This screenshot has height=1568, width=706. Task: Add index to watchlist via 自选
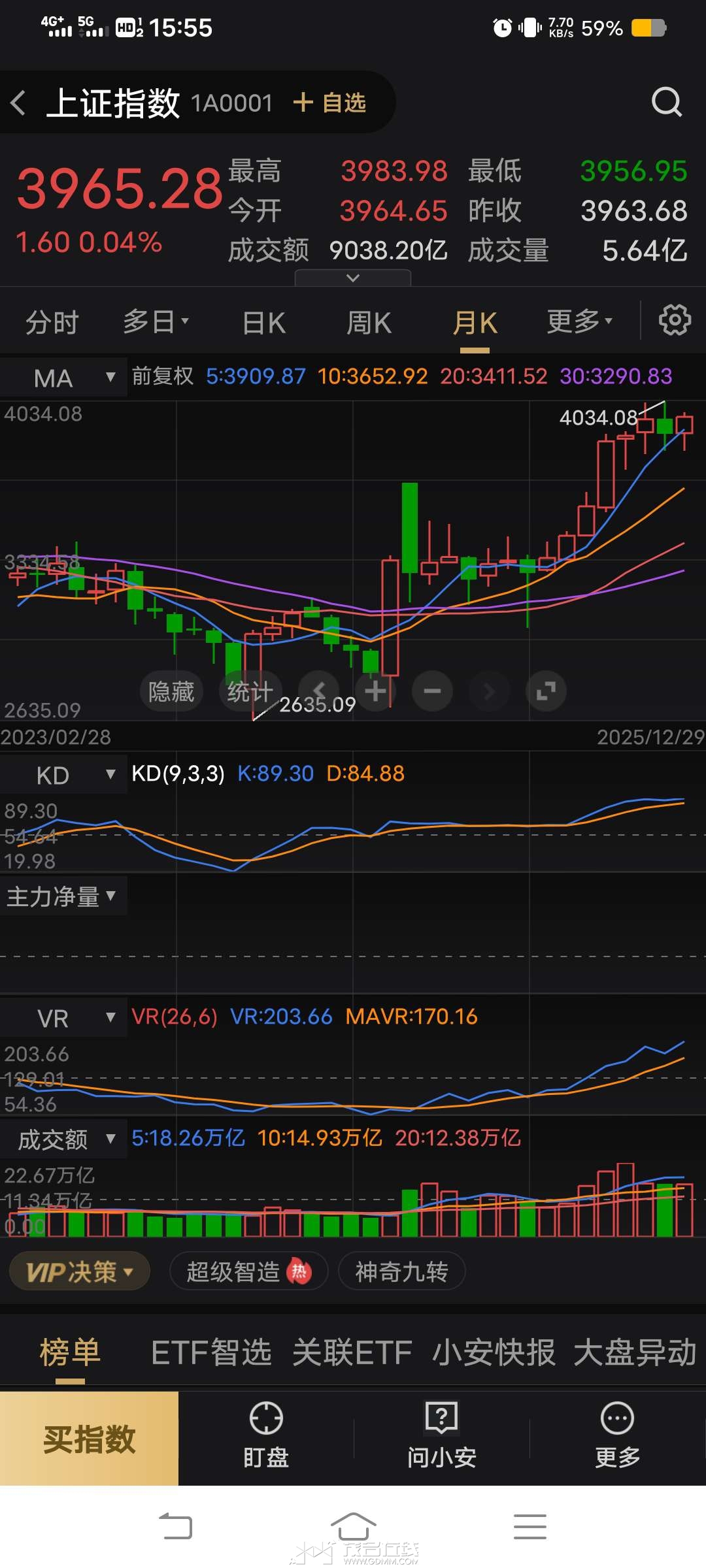coord(330,103)
